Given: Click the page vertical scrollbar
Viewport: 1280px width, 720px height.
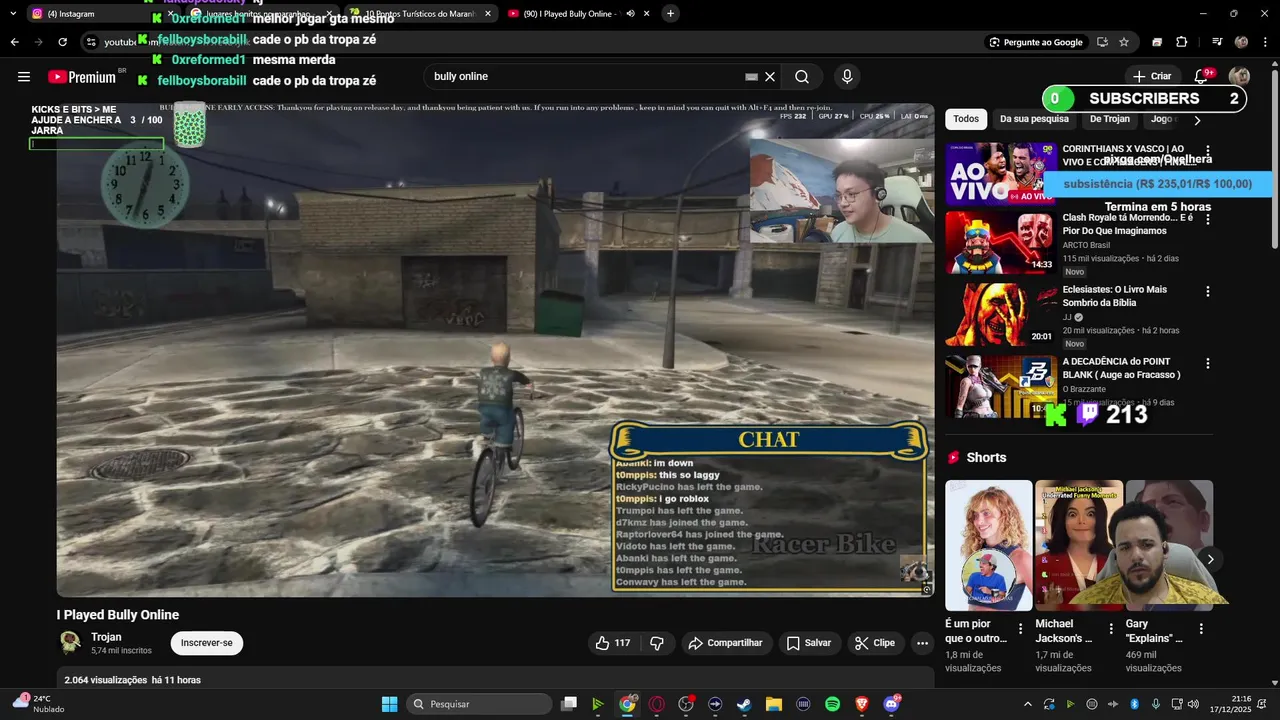Looking at the screenshot, I should click(x=1274, y=160).
